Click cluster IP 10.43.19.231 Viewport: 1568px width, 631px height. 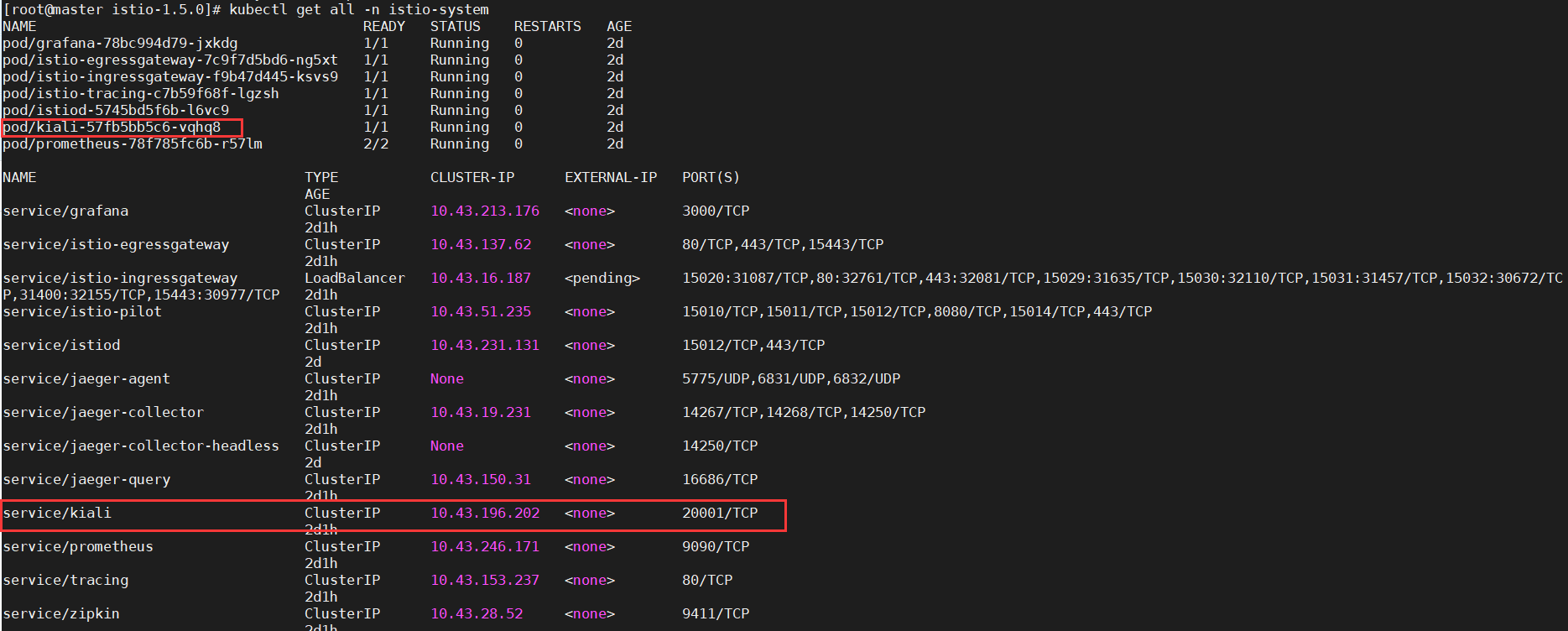481,413
